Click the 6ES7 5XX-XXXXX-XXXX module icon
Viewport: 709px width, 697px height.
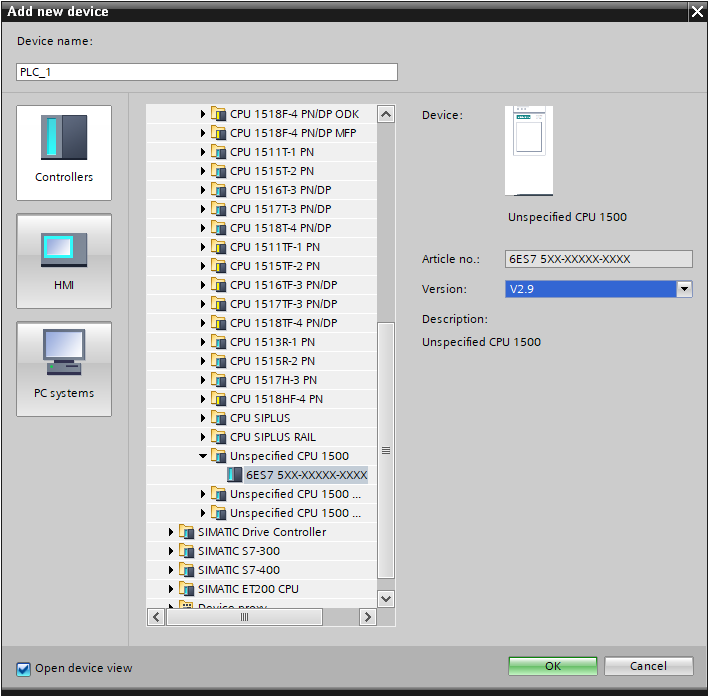[235, 474]
